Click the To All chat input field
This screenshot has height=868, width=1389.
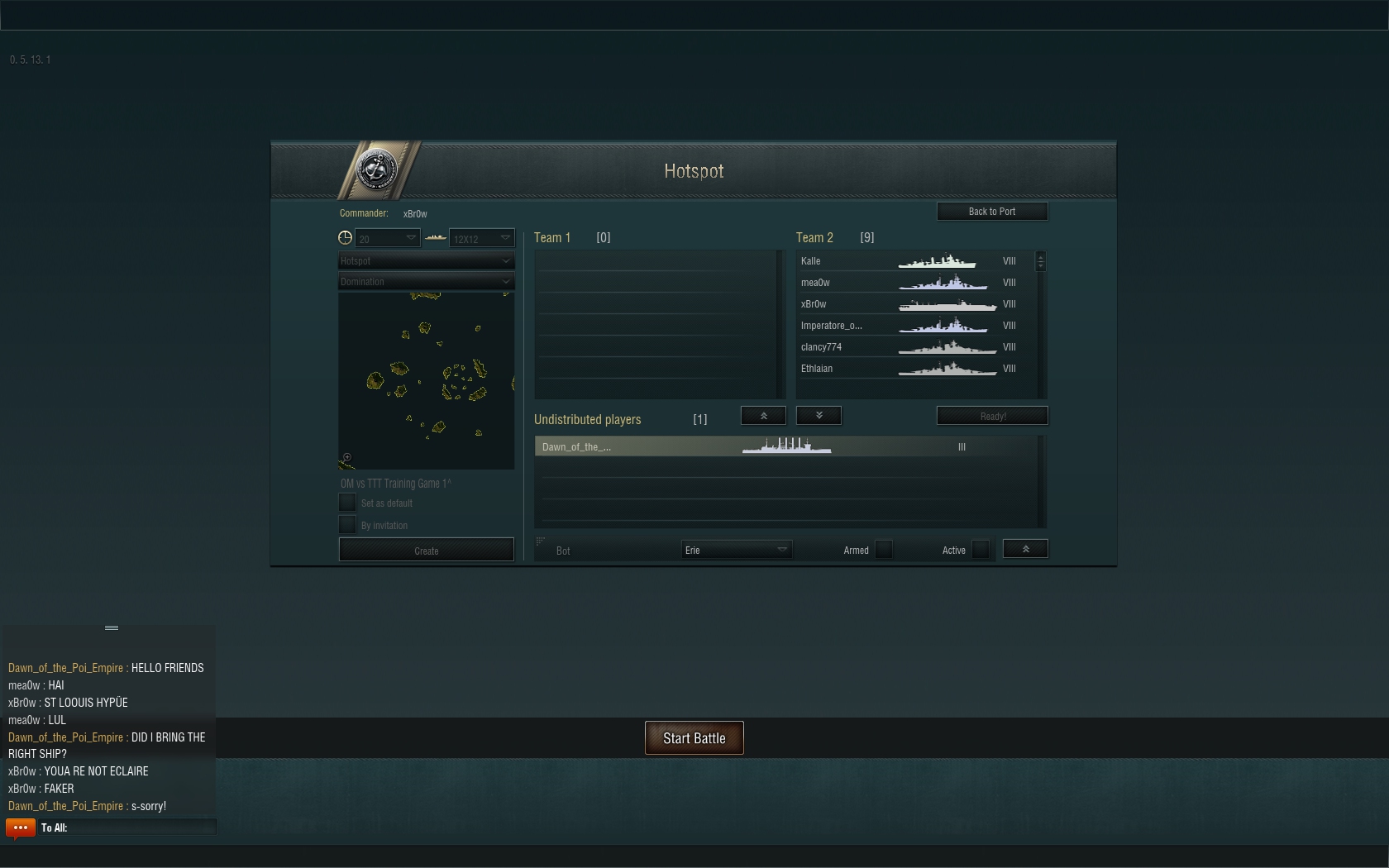point(128,827)
